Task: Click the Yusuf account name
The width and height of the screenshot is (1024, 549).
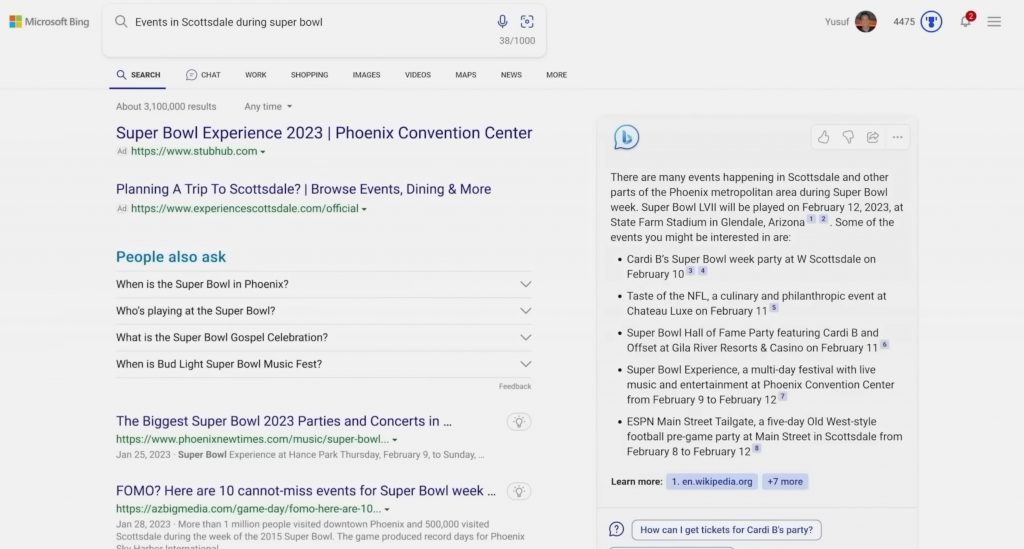Action: tap(837, 22)
